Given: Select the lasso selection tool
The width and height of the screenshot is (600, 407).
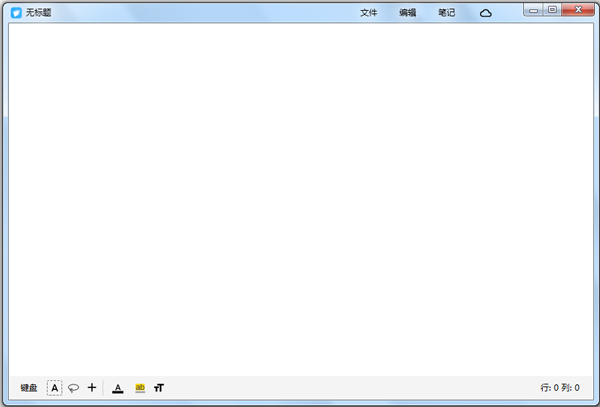Looking at the screenshot, I should pyautogui.click(x=73, y=388).
